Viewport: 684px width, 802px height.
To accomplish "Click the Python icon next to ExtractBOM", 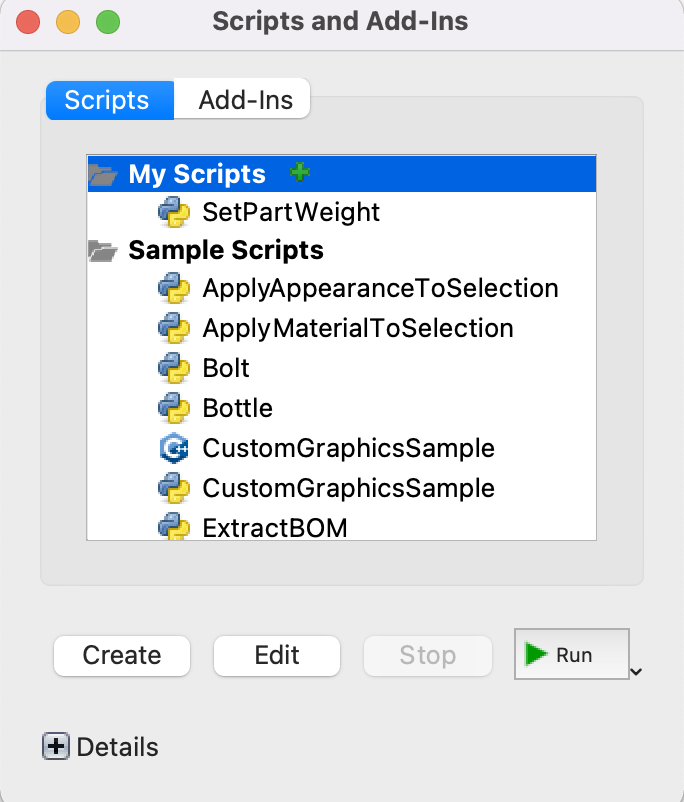I will (174, 526).
